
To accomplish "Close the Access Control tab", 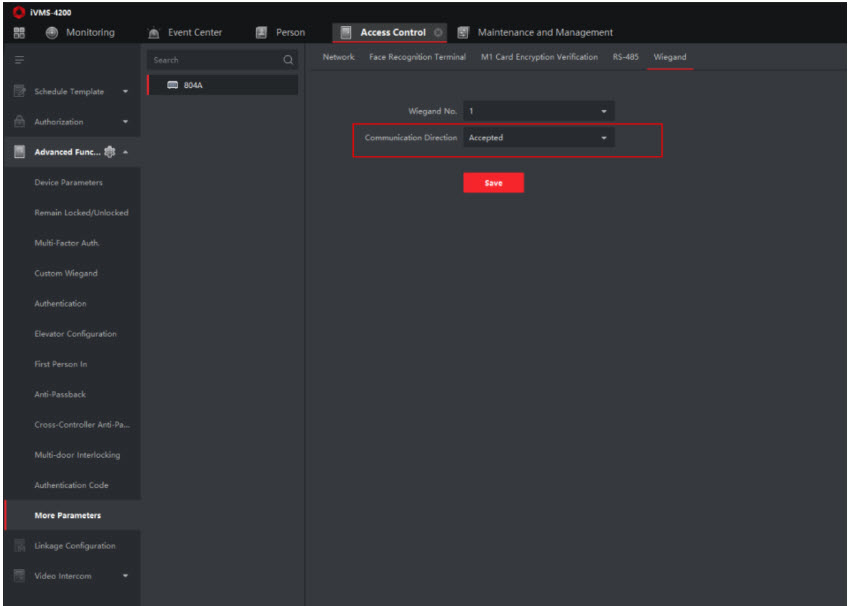I will coord(439,33).
